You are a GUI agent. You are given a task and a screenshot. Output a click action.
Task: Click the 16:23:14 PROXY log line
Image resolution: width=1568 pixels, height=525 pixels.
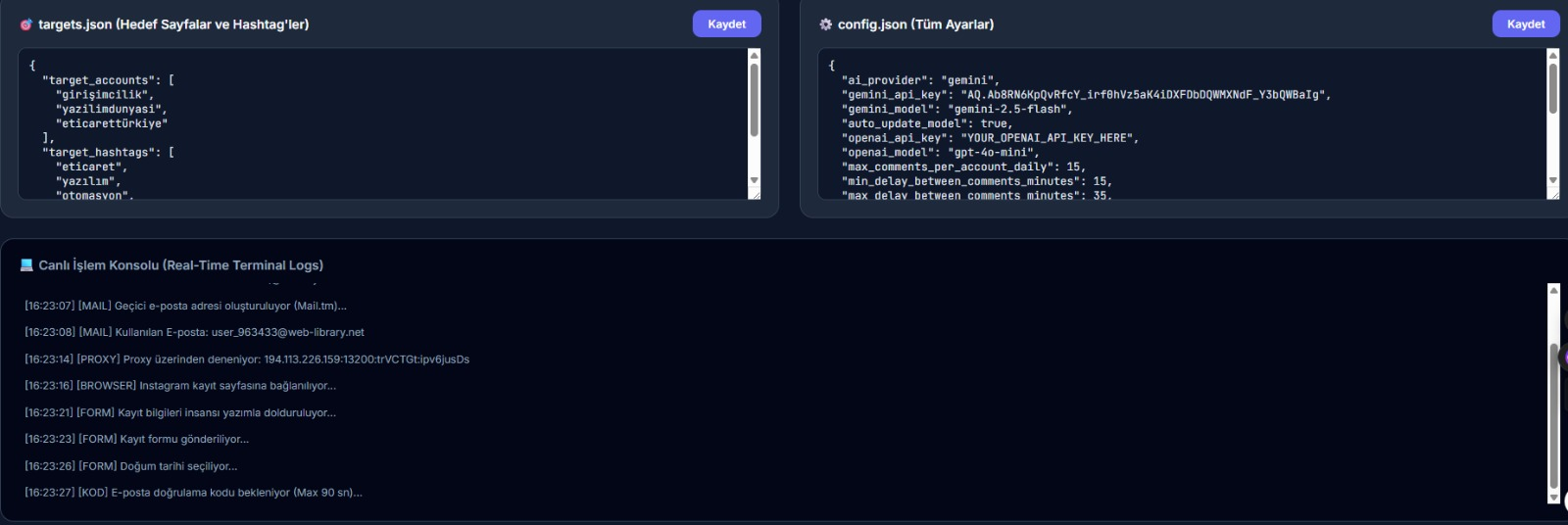pos(247,359)
